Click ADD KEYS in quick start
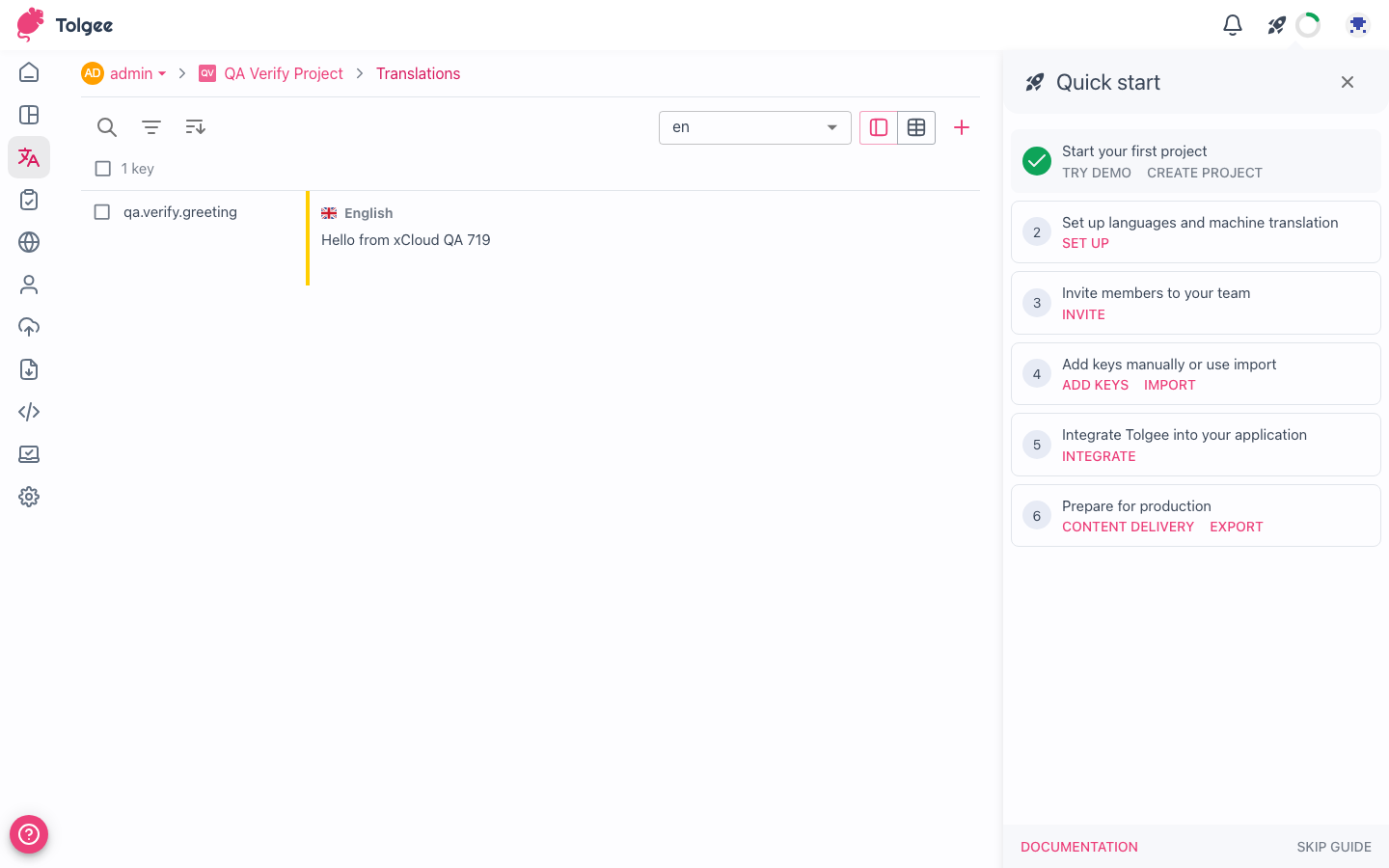 tap(1095, 385)
